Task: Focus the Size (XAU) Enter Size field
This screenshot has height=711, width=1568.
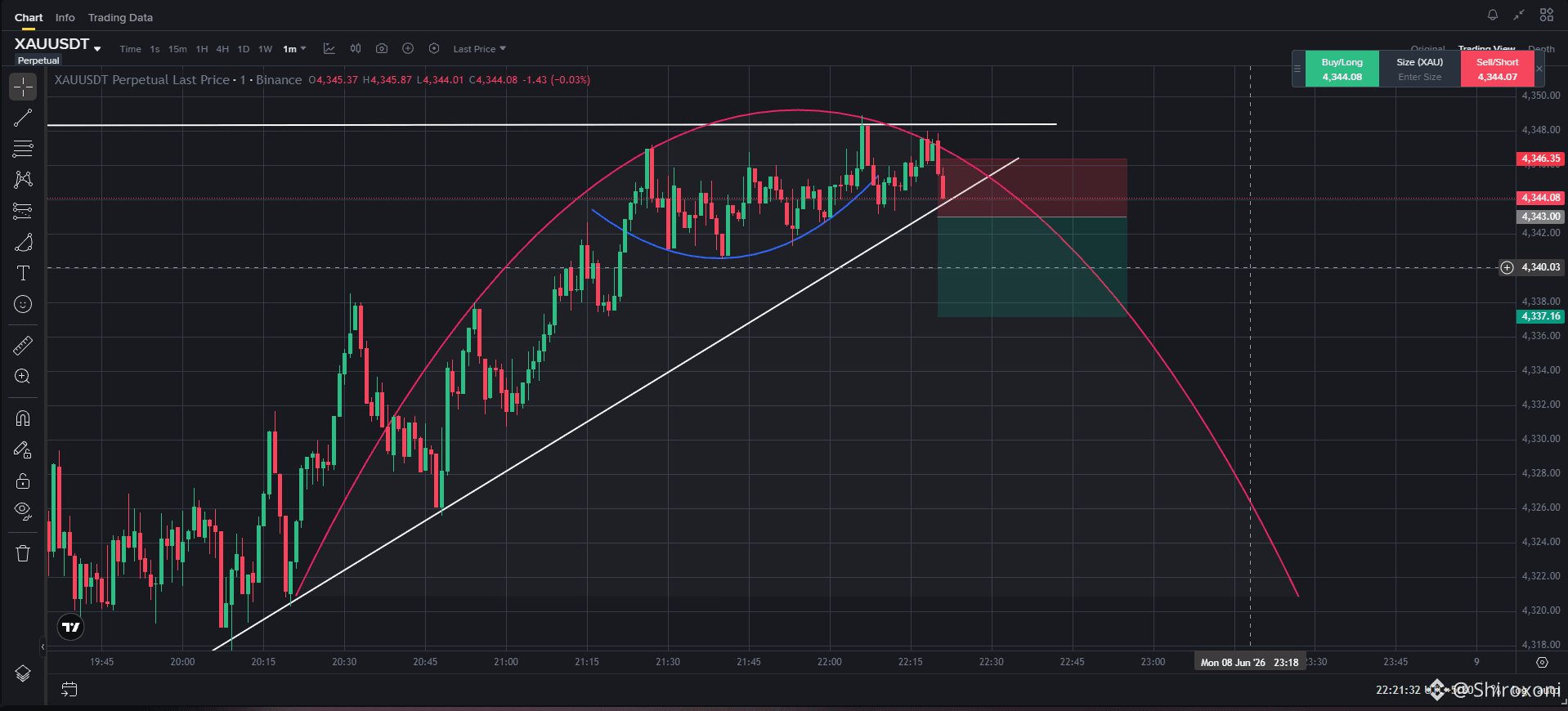Action: (1420, 77)
